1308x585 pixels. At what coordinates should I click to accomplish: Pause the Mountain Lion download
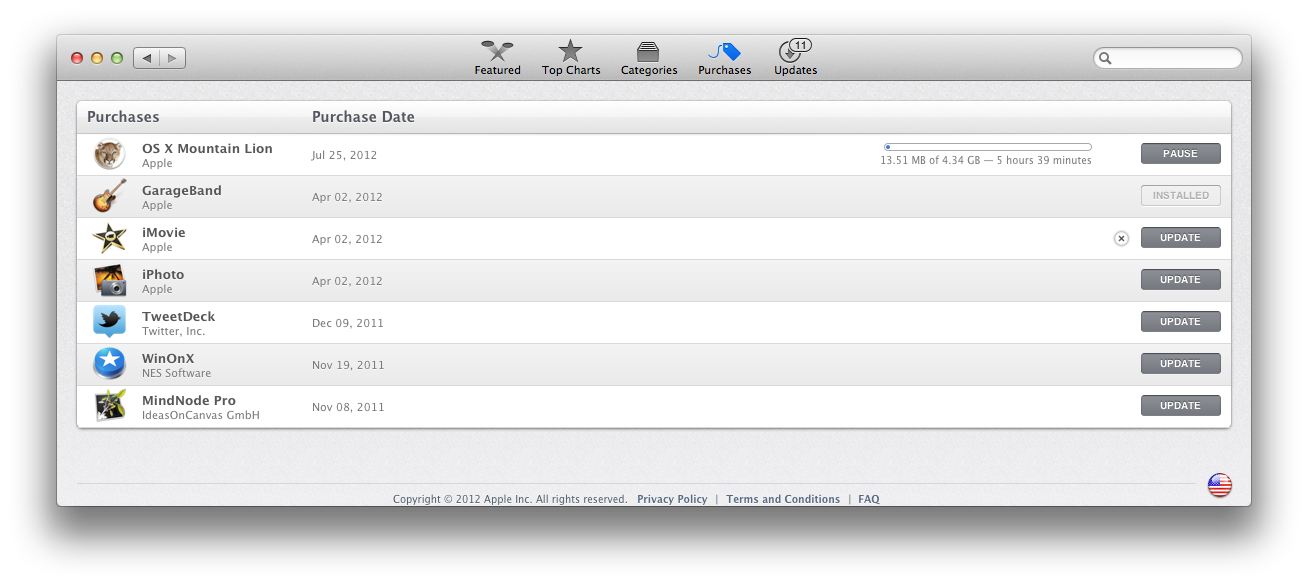1180,154
